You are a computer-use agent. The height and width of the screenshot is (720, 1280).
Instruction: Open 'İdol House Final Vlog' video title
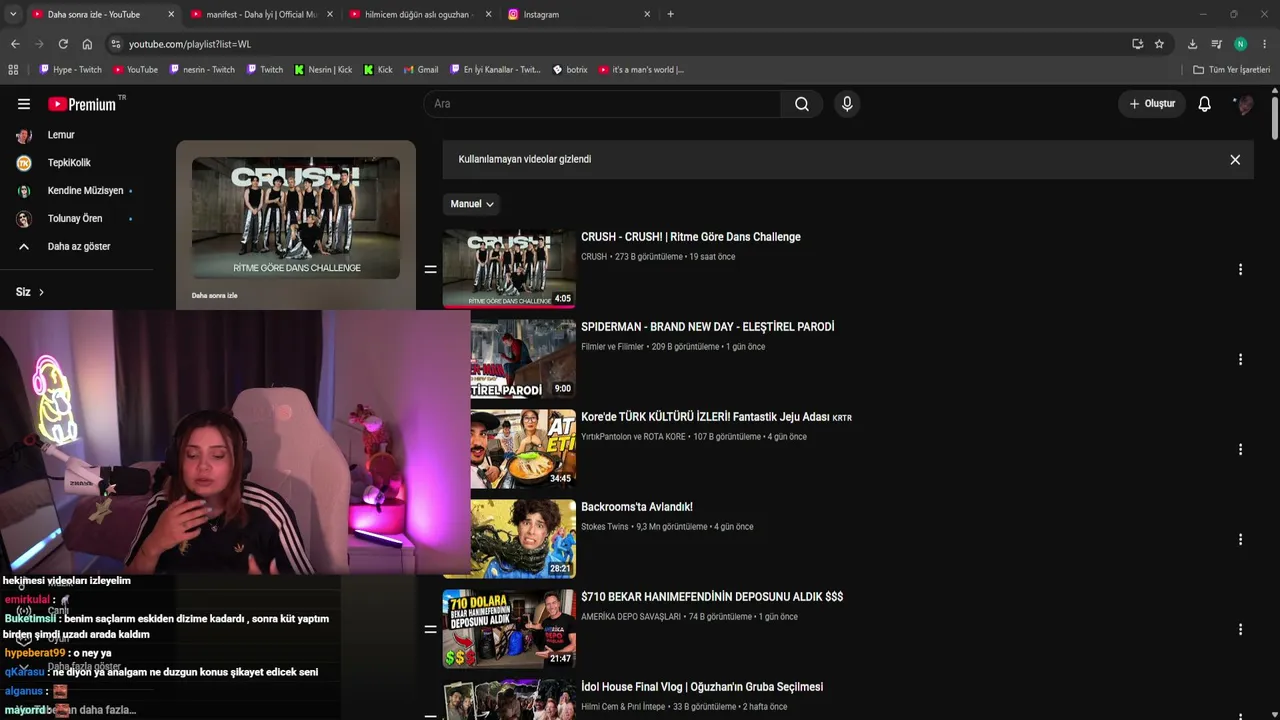[702, 687]
